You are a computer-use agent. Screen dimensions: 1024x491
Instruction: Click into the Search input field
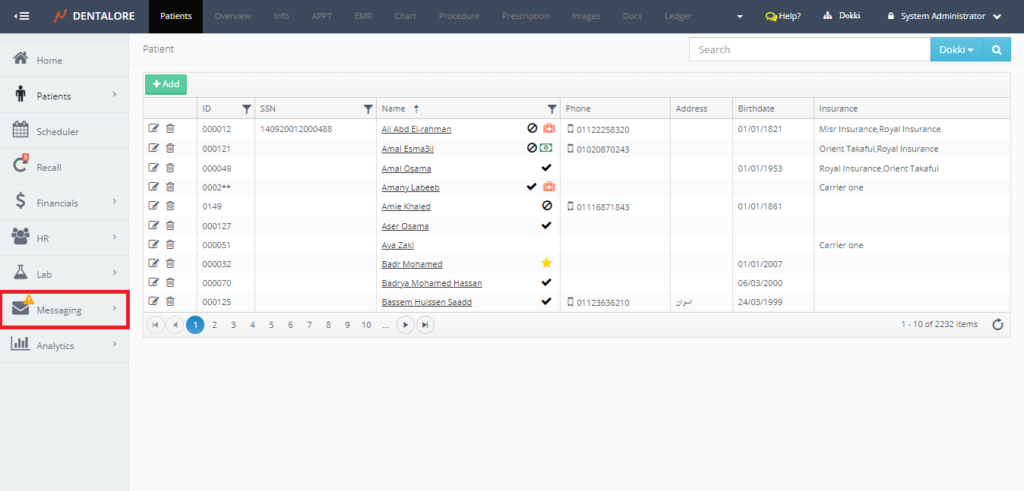click(808, 49)
